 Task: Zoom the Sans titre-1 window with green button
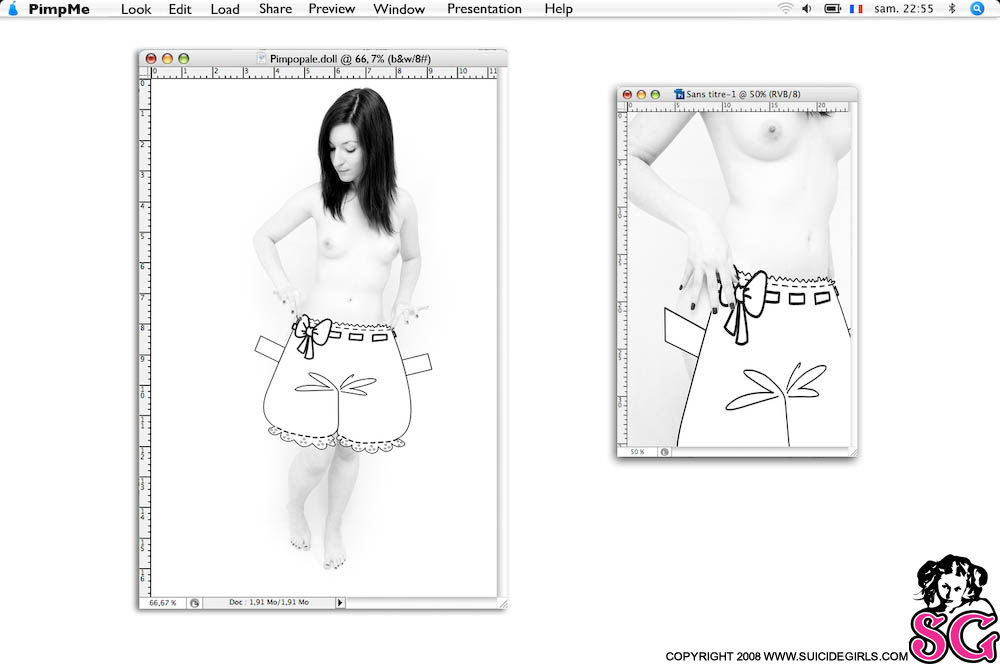click(x=656, y=94)
